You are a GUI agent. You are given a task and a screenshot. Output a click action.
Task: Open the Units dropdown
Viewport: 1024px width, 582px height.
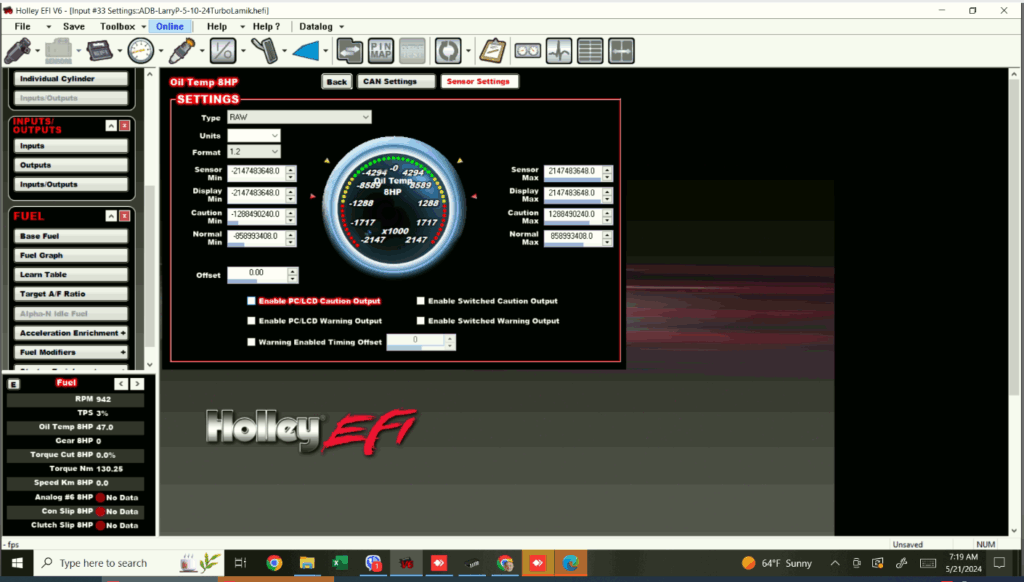253,135
